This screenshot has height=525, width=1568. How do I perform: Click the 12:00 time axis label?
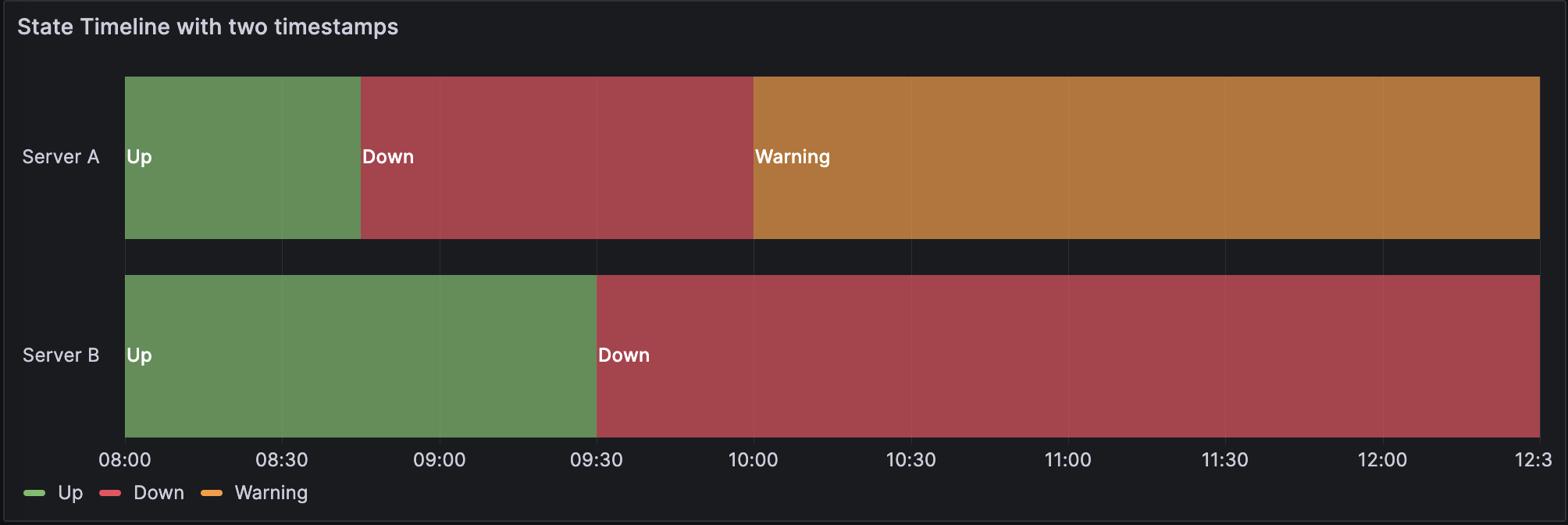coord(1382,460)
